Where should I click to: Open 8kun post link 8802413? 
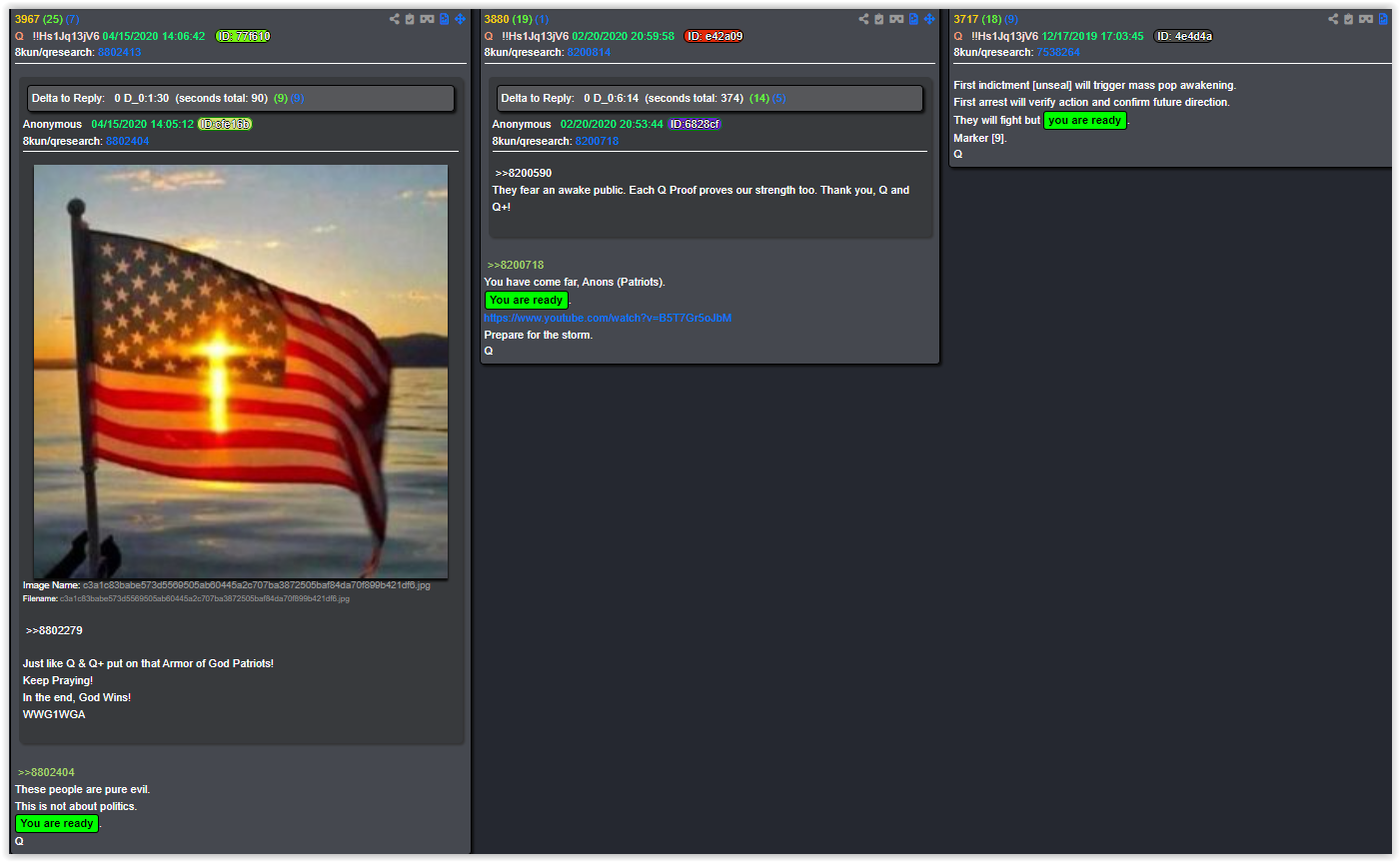120,52
